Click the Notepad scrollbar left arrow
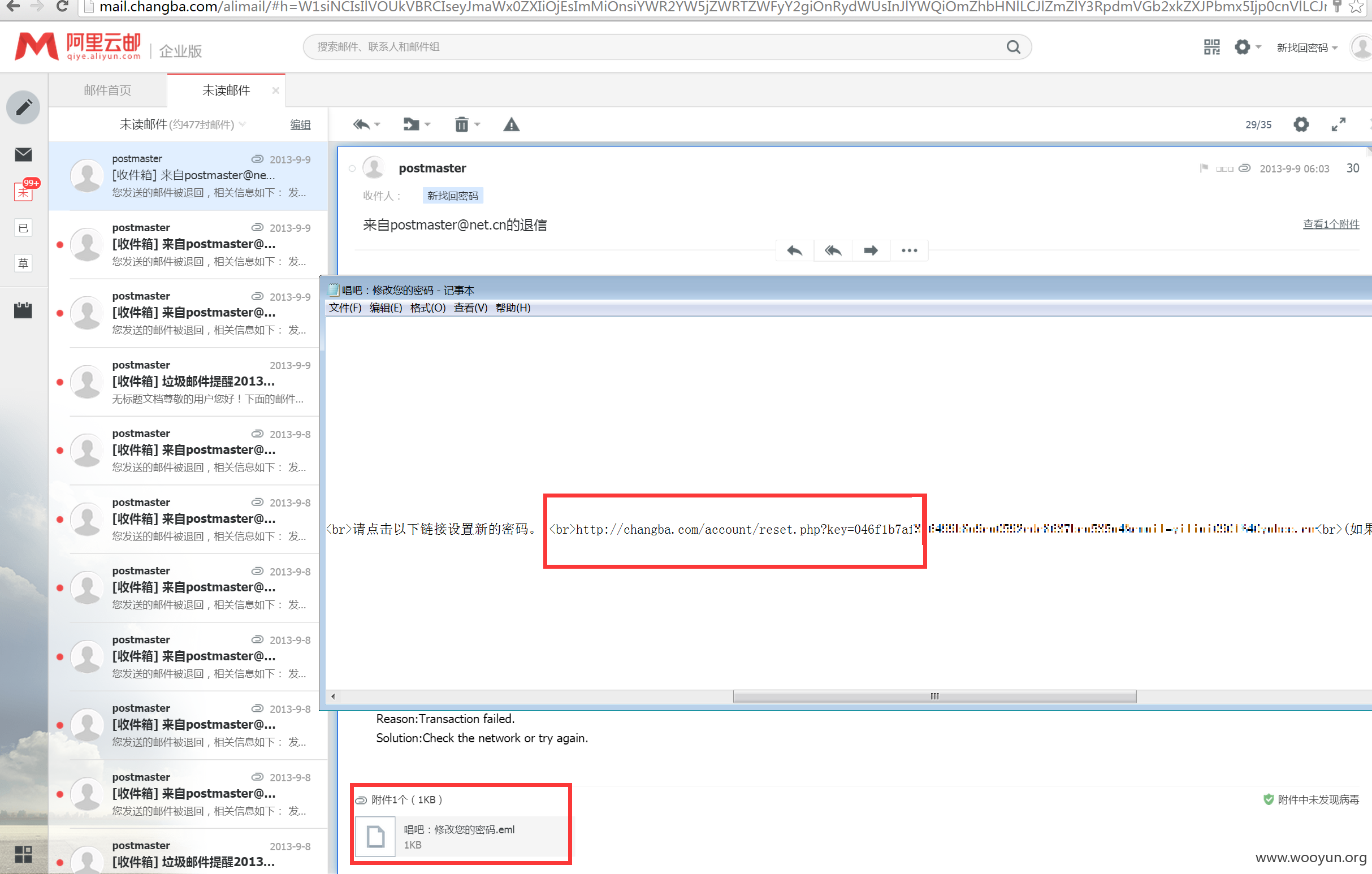This screenshot has width=1372, height=874. 333,696
